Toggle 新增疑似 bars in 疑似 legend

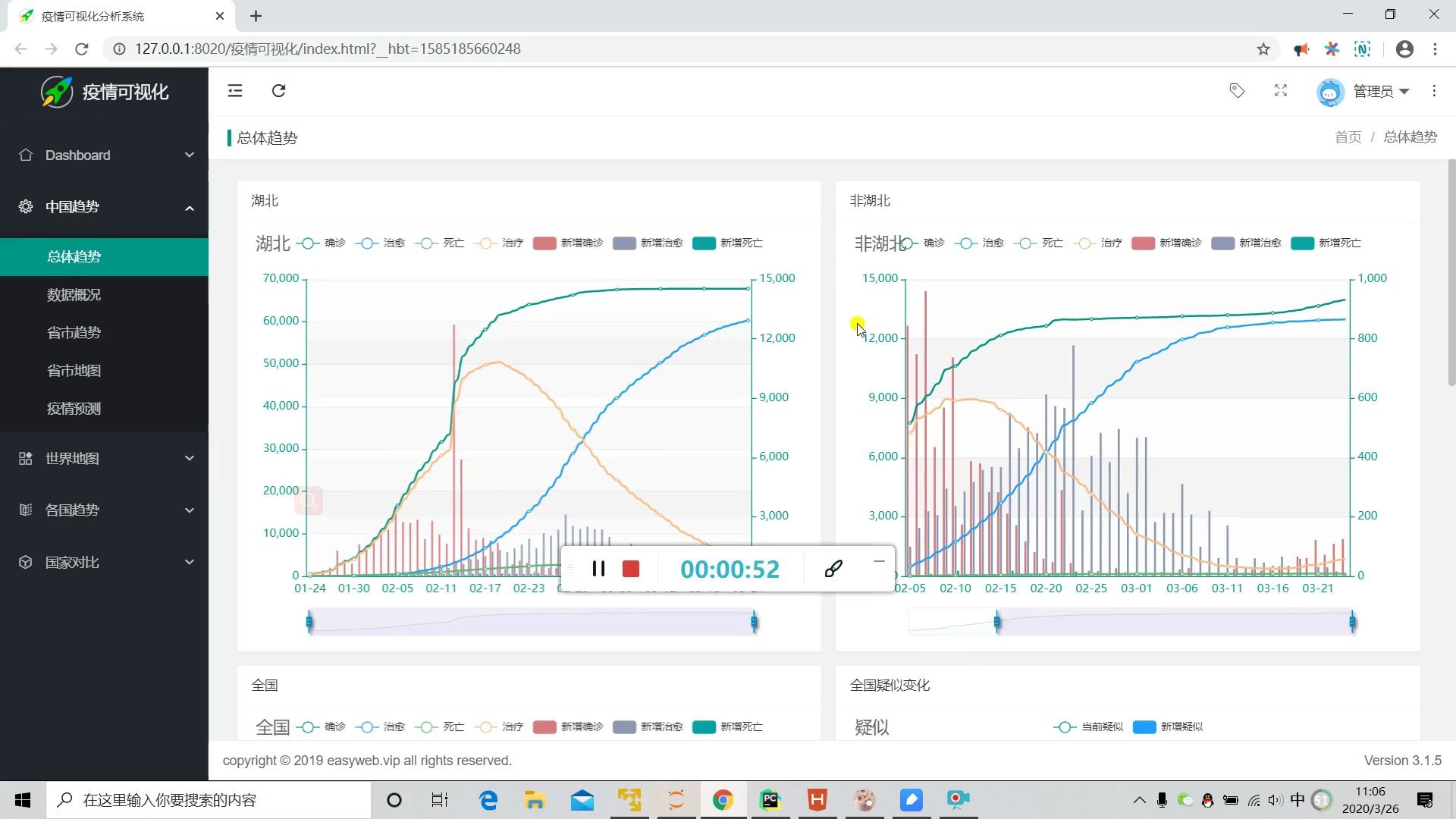coord(1168,726)
